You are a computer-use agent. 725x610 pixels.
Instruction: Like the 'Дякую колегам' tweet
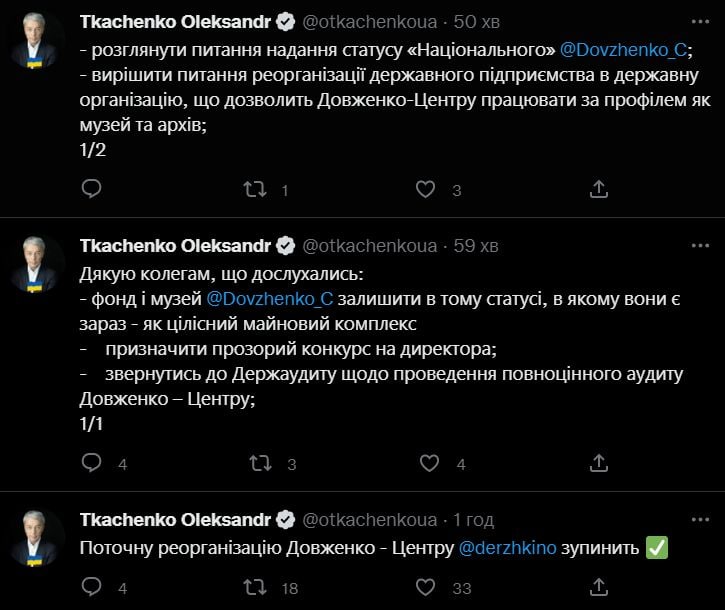coord(428,463)
